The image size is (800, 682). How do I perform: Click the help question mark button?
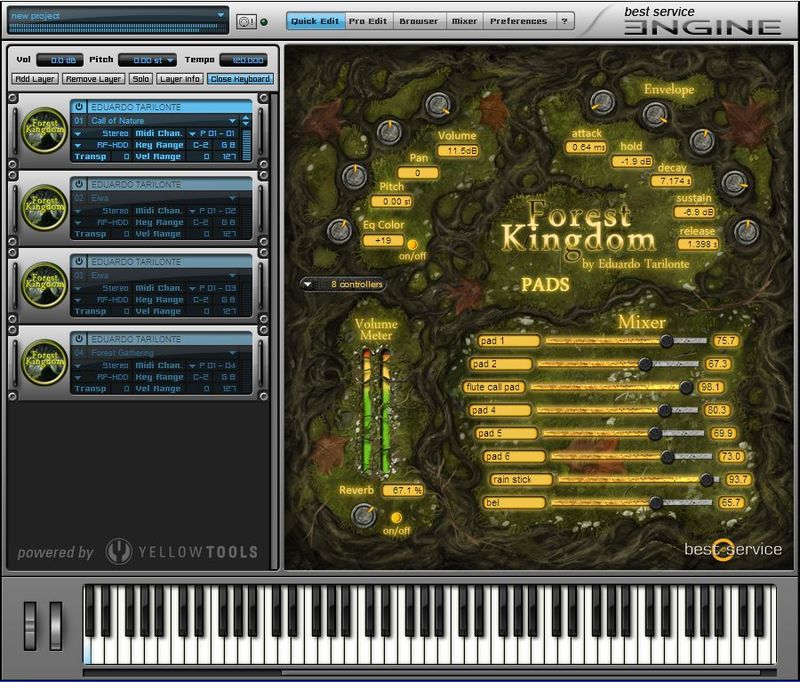click(565, 21)
